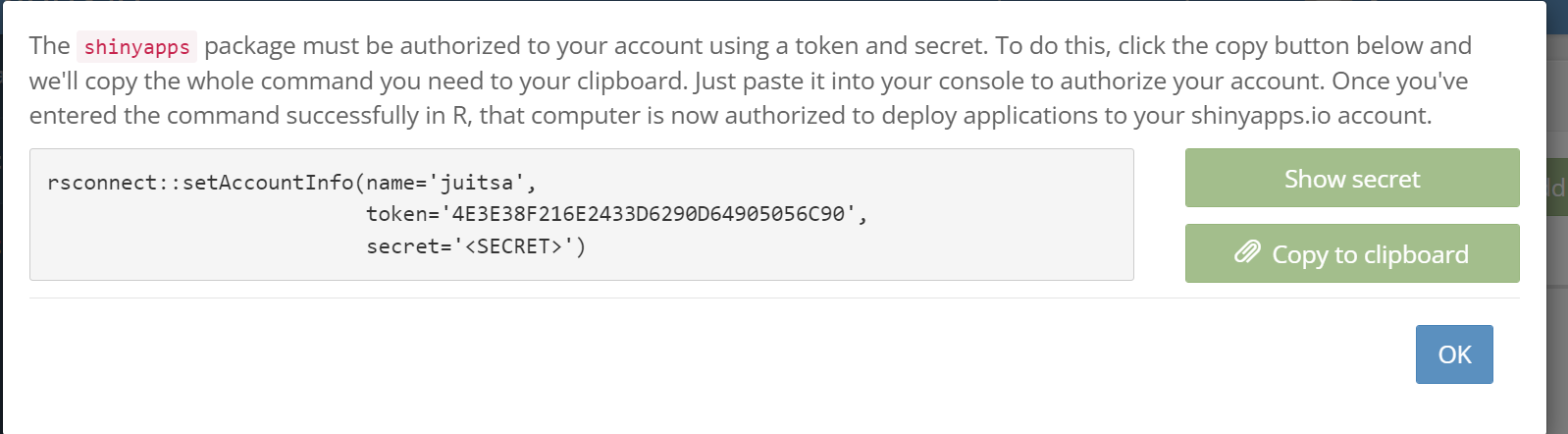Screen dimensions: 1568x434
Task: Click the instruction paragraph's first line
Action: [x=751, y=46]
